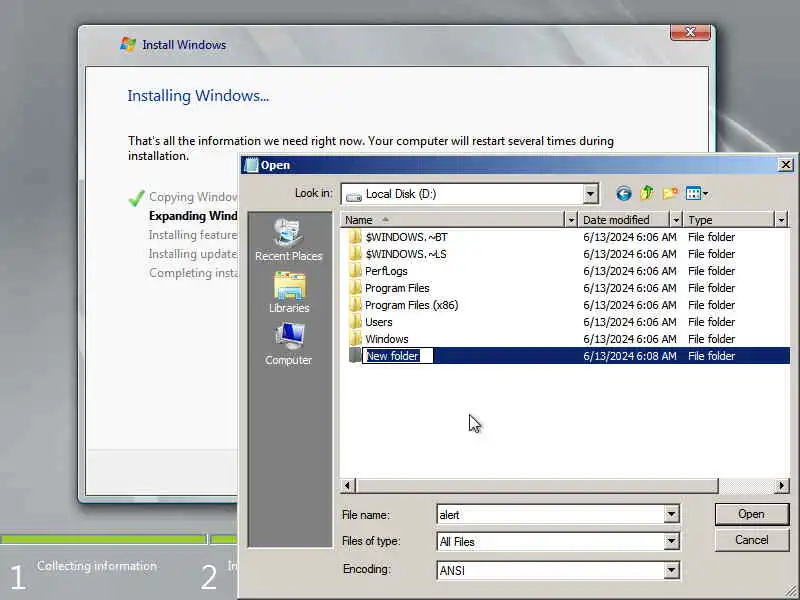Close the Install Windows window
800x600 pixels.
pyautogui.click(x=690, y=32)
